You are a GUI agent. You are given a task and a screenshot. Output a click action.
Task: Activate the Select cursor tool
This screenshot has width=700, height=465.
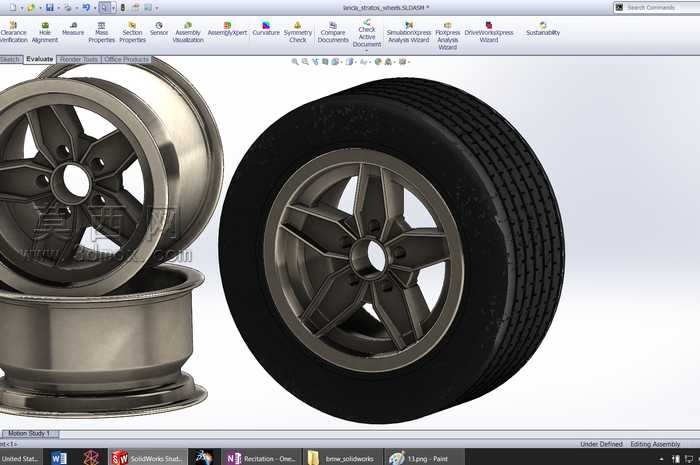[x=104, y=8]
